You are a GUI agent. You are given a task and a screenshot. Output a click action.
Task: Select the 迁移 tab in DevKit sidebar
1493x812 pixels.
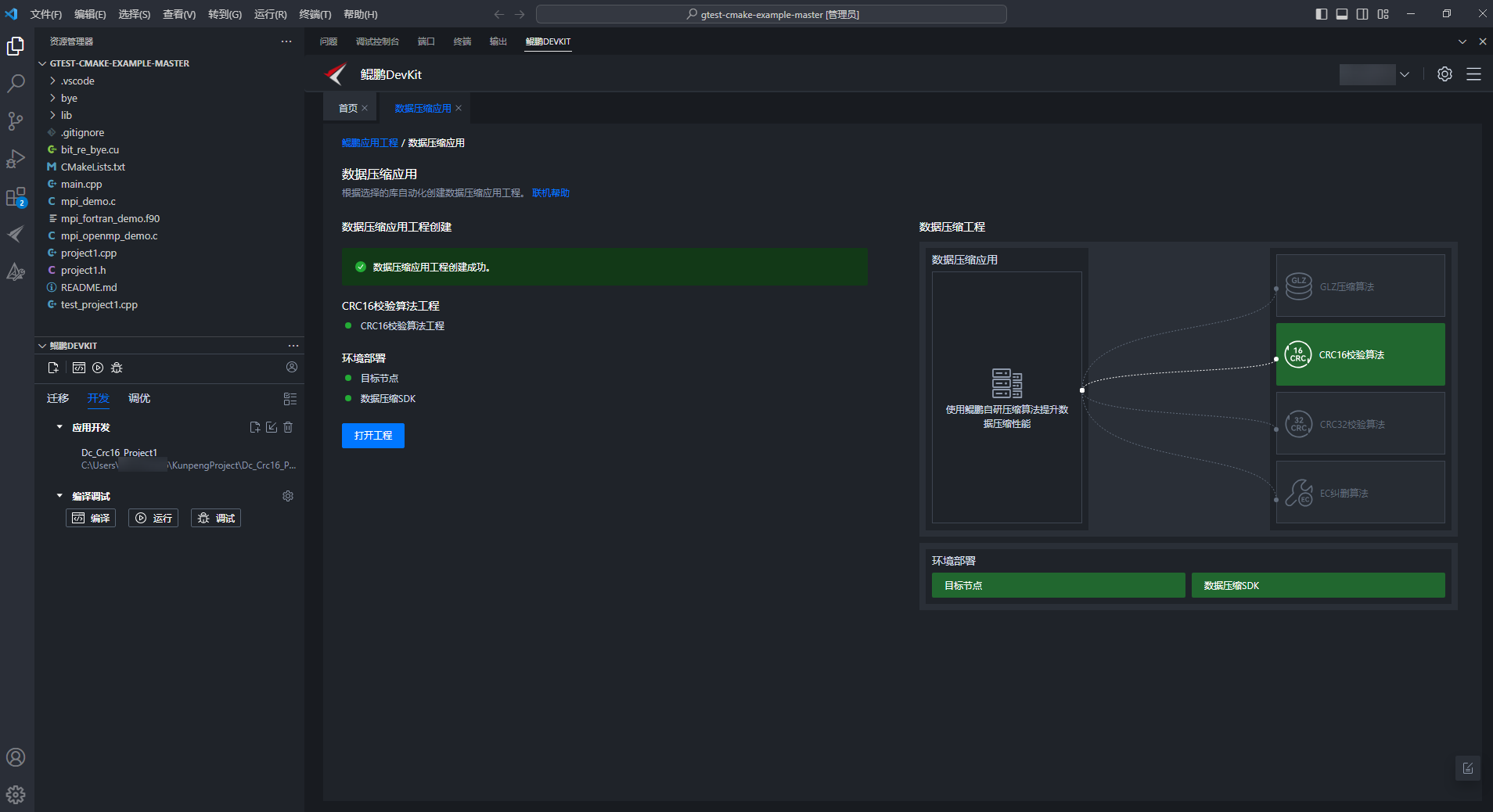[58, 398]
